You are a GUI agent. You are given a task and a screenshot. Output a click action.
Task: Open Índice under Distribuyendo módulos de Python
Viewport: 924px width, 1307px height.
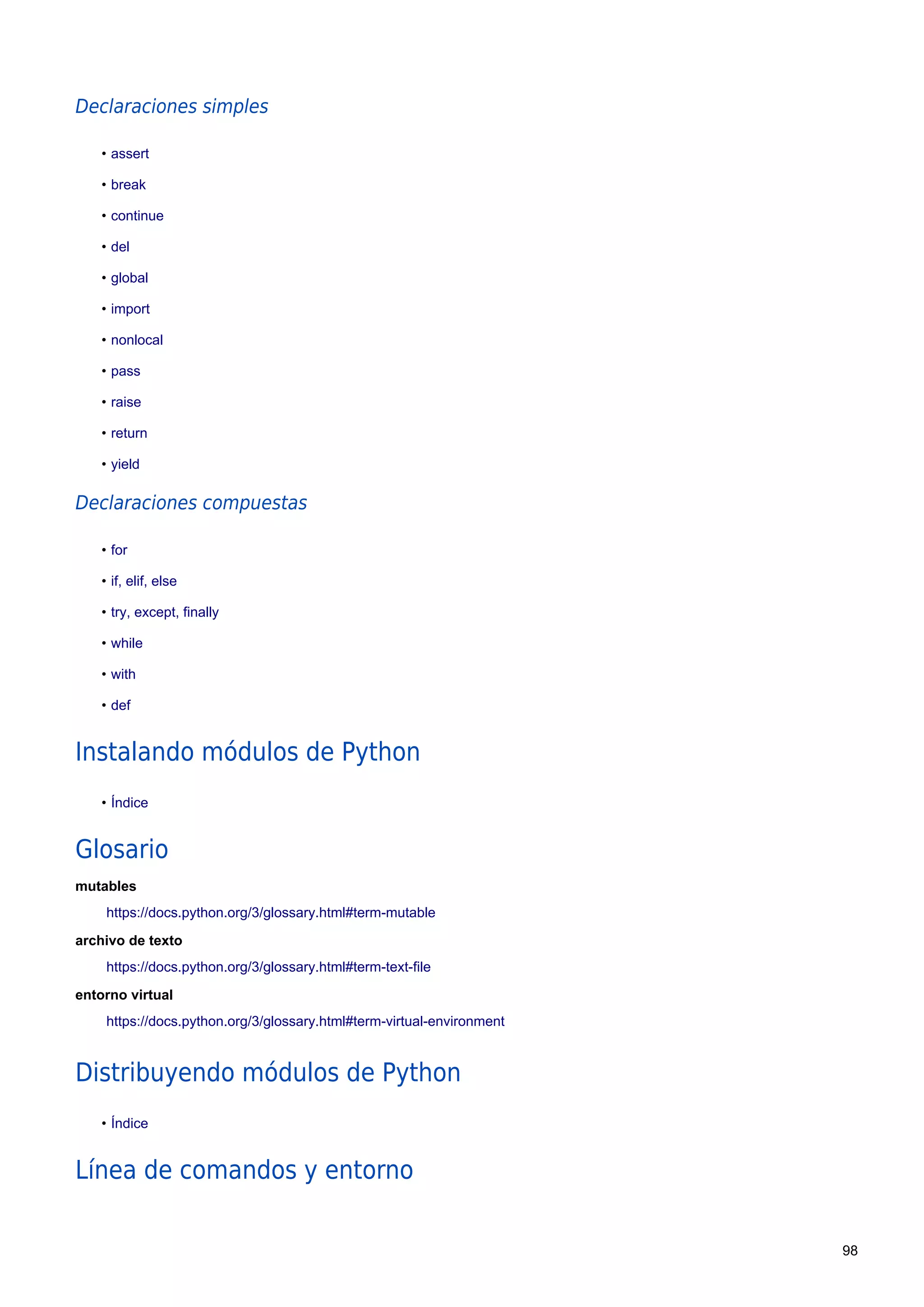coord(129,1123)
